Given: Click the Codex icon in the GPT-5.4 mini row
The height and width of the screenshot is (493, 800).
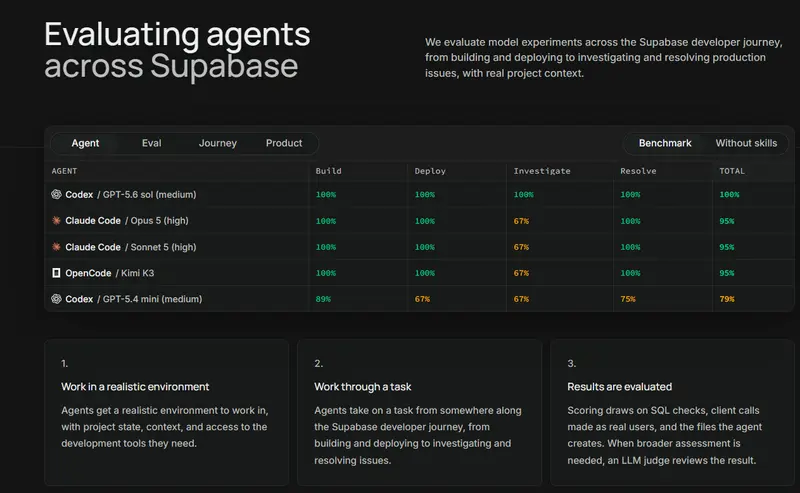Looking at the screenshot, I should point(56,299).
